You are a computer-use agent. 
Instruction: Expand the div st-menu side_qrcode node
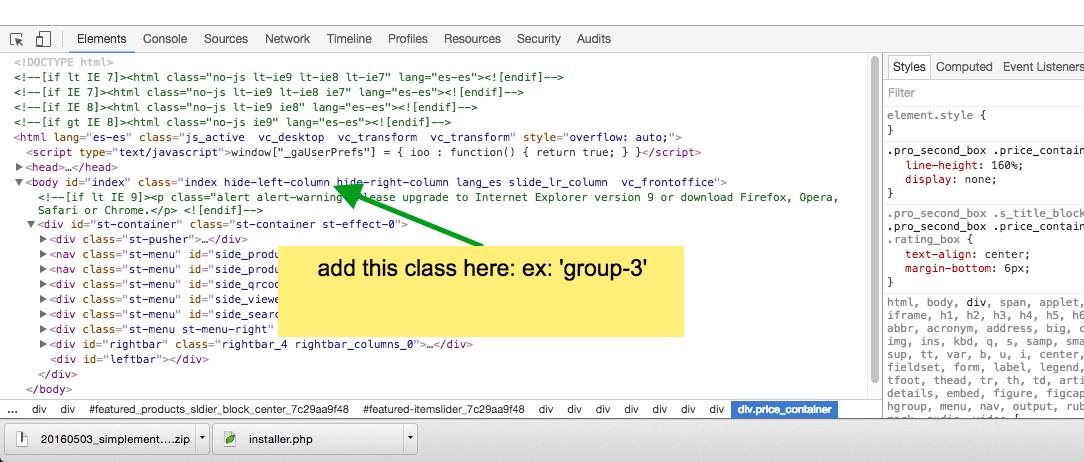pos(44,284)
